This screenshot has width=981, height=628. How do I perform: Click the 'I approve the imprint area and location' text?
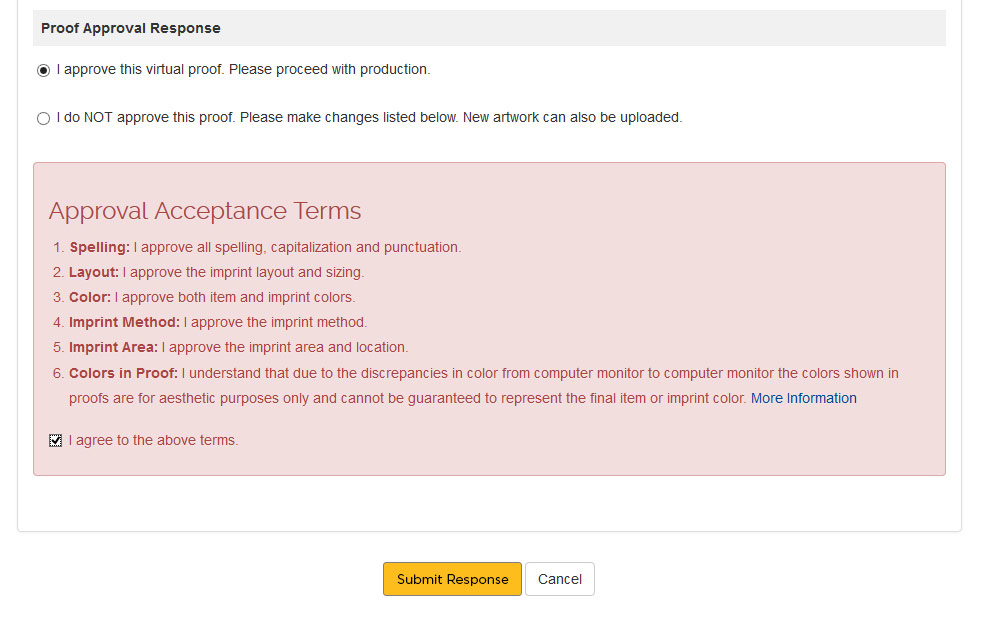click(285, 347)
